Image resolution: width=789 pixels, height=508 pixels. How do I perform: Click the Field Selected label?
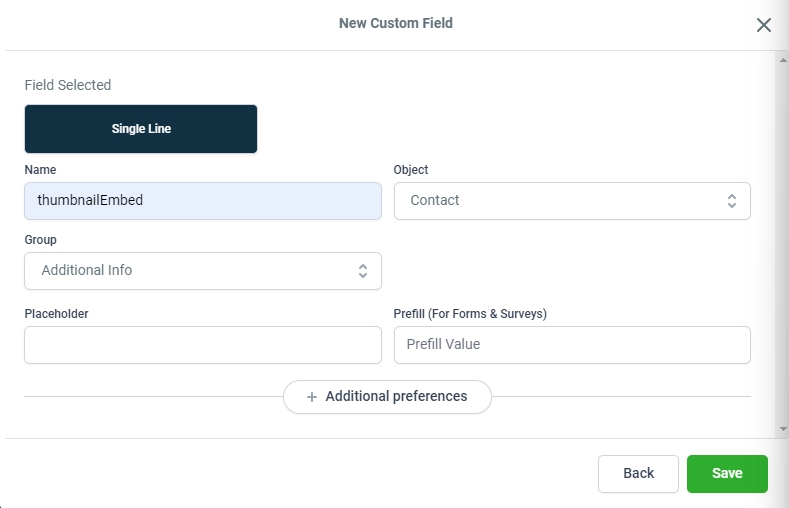(x=68, y=85)
